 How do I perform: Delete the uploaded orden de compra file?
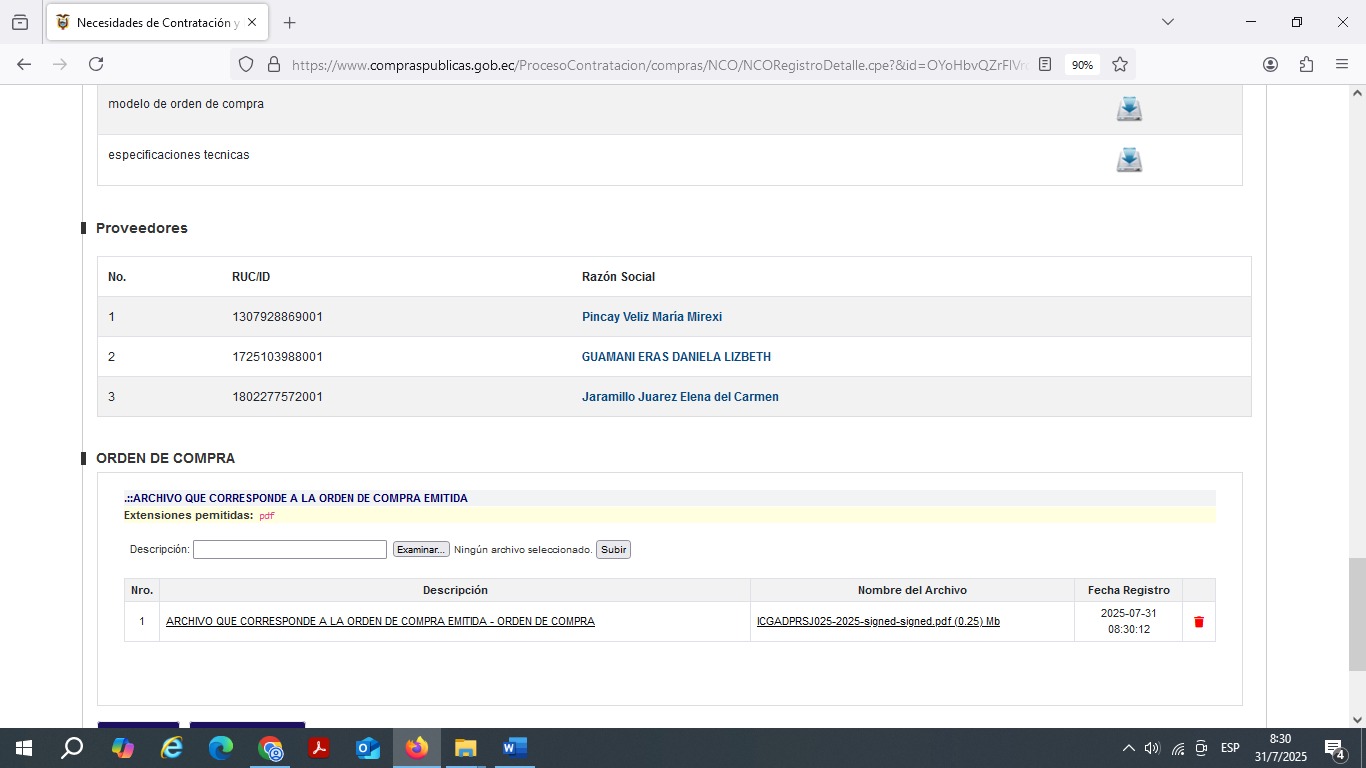coord(1198,622)
